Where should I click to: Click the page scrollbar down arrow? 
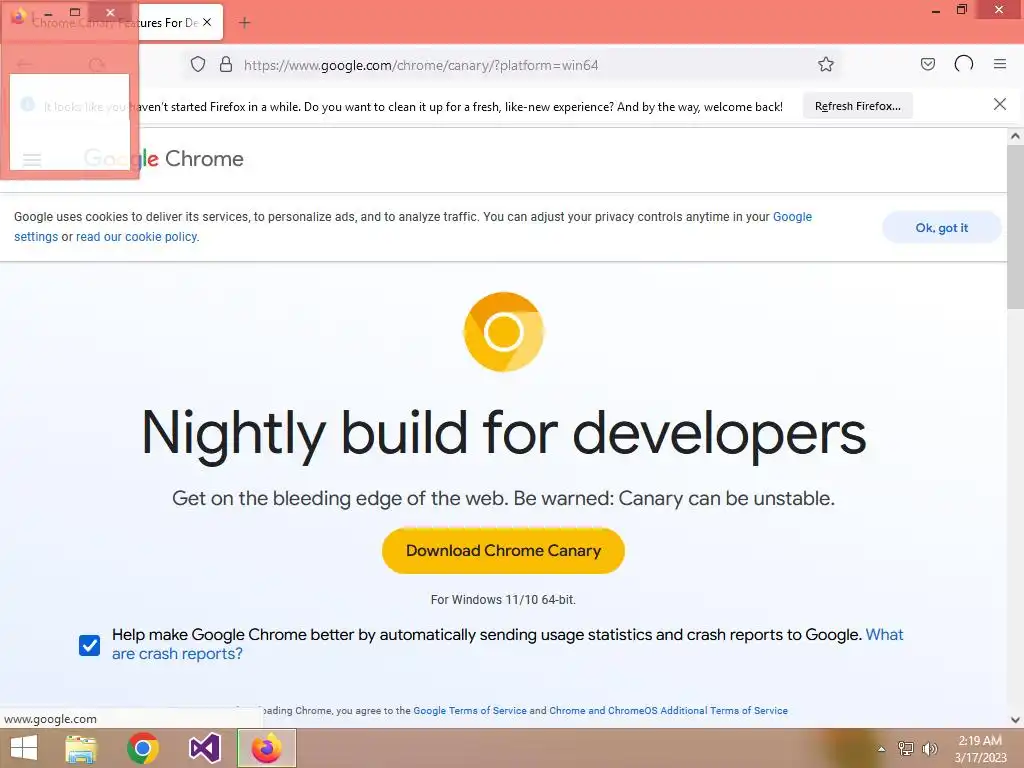point(1015,720)
